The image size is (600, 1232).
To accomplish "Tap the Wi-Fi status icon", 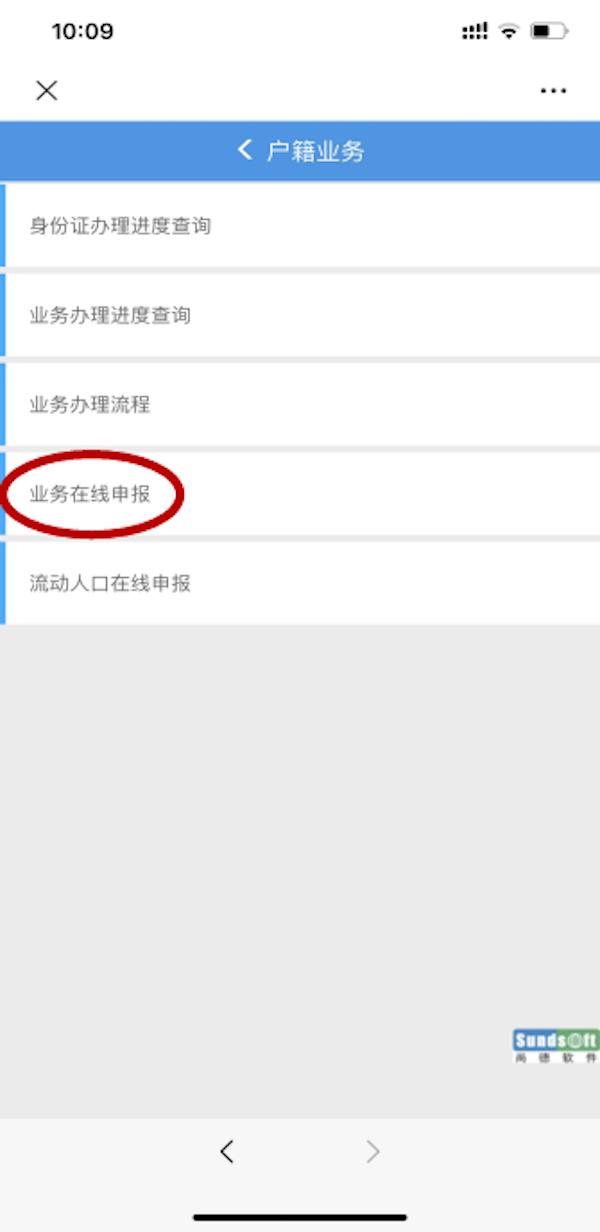I will click(510, 32).
